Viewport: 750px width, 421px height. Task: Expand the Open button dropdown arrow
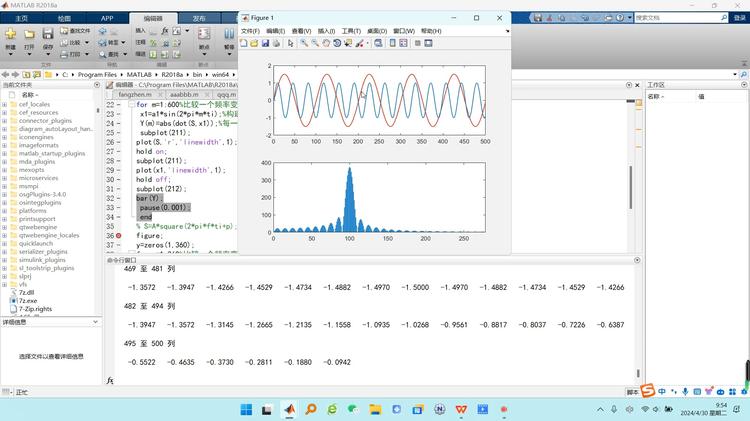tap(30, 54)
